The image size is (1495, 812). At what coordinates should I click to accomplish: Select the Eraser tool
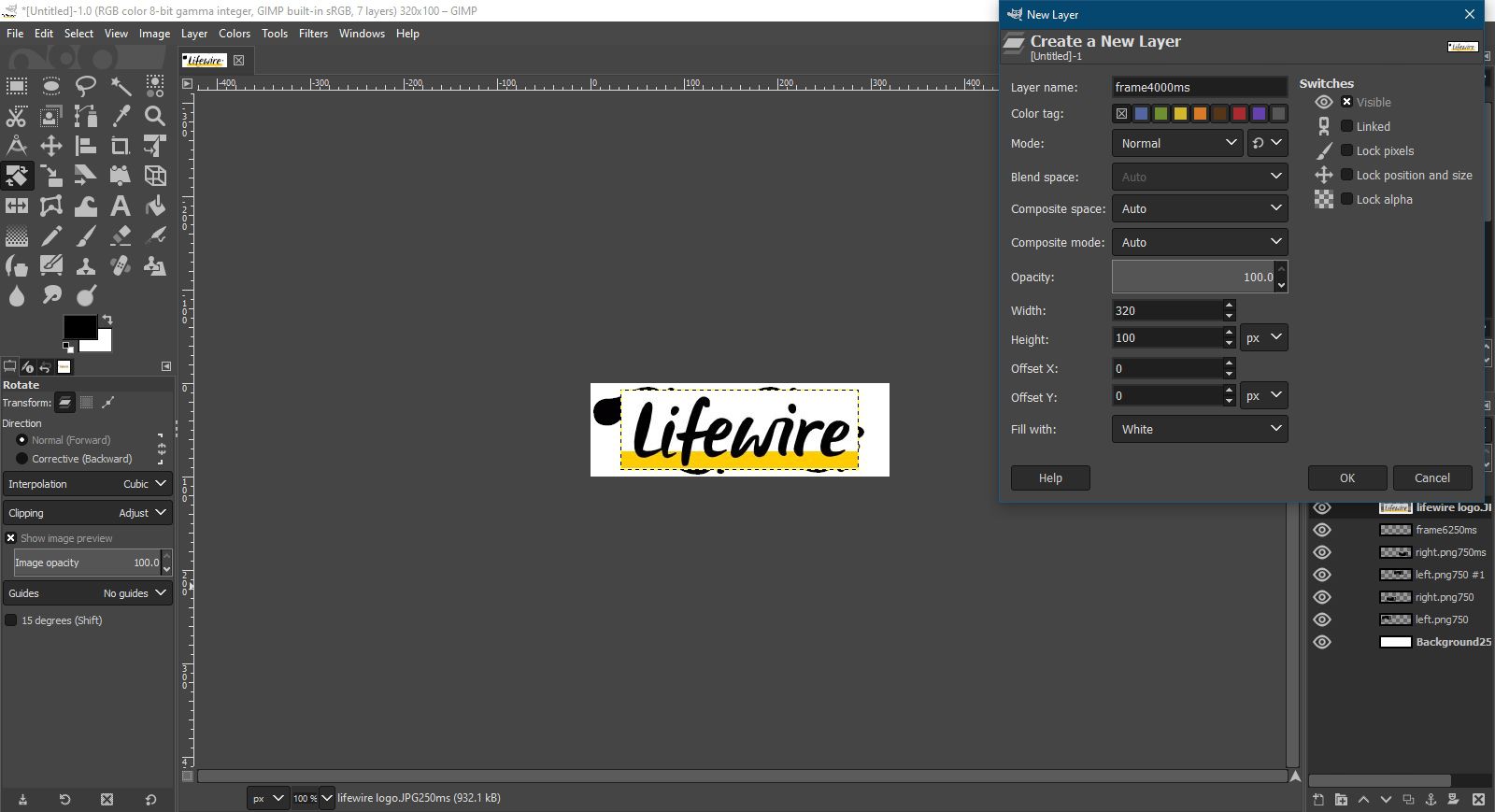point(121,235)
